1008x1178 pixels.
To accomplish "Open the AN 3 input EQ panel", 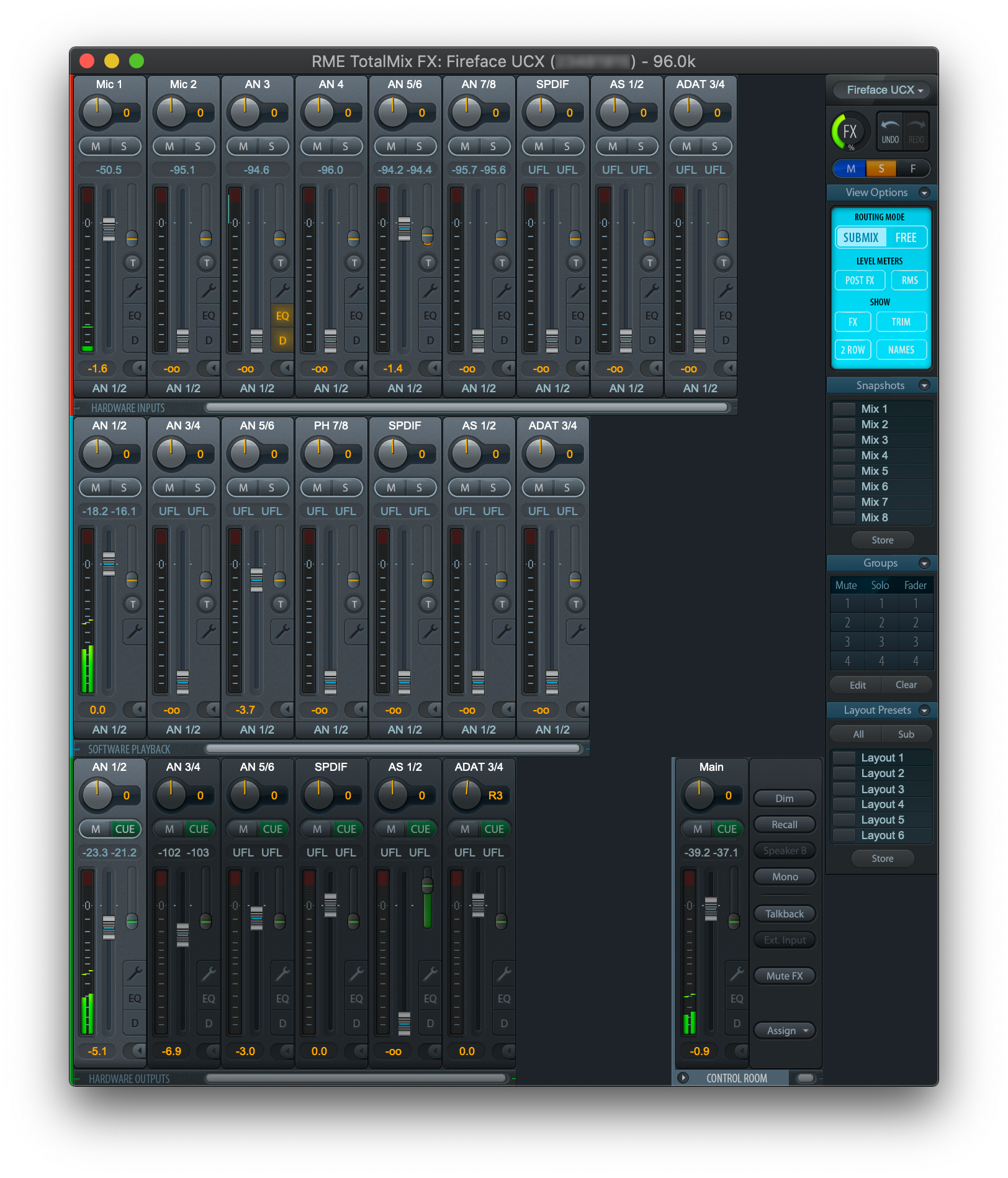I will [x=282, y=316].
